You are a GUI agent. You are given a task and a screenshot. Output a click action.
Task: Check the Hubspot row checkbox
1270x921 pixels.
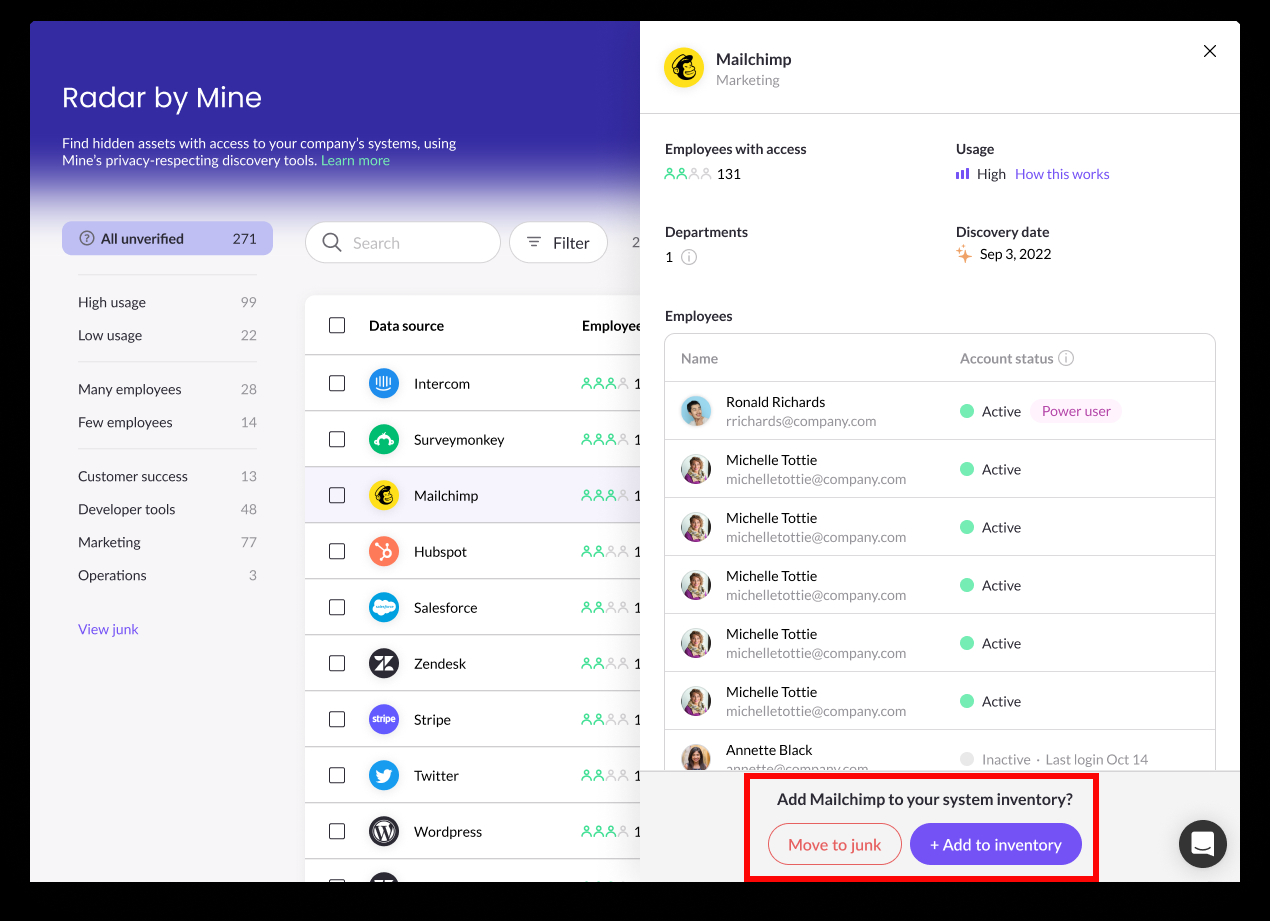click(x=337, y=551)
